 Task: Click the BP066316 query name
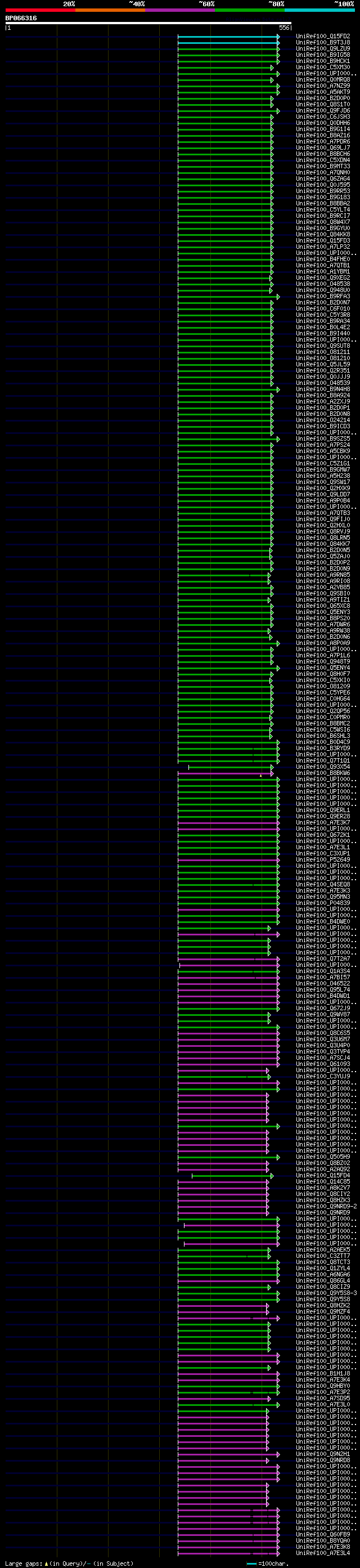(x=21, y=18)
